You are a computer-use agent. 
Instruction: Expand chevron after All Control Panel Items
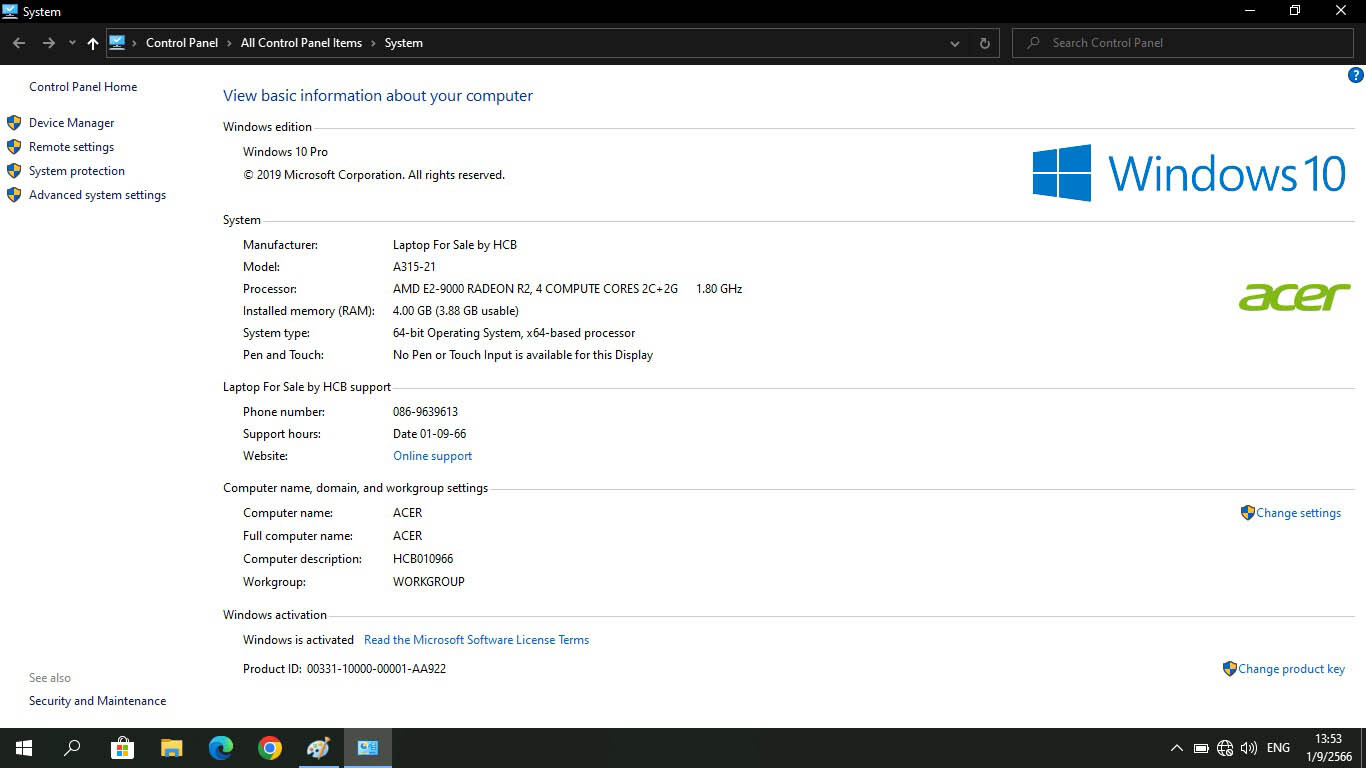pos(373,43)
